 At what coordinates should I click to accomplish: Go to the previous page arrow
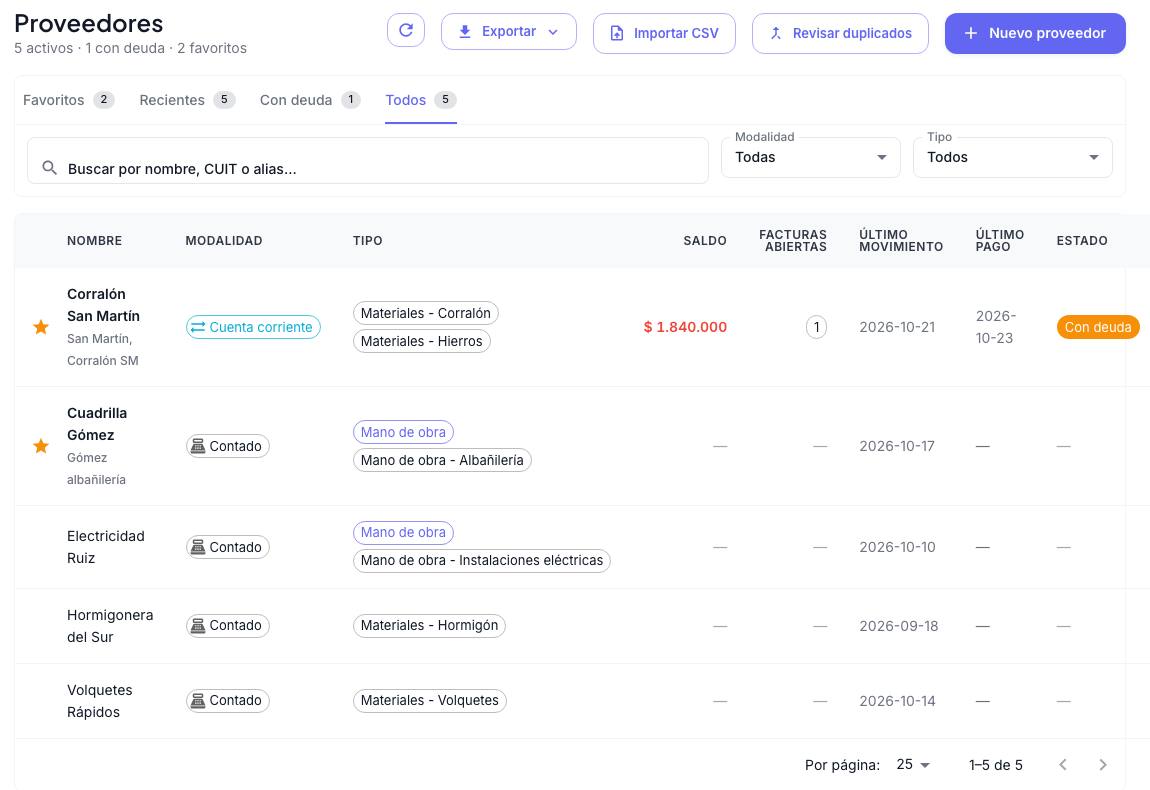point(1063,764)
